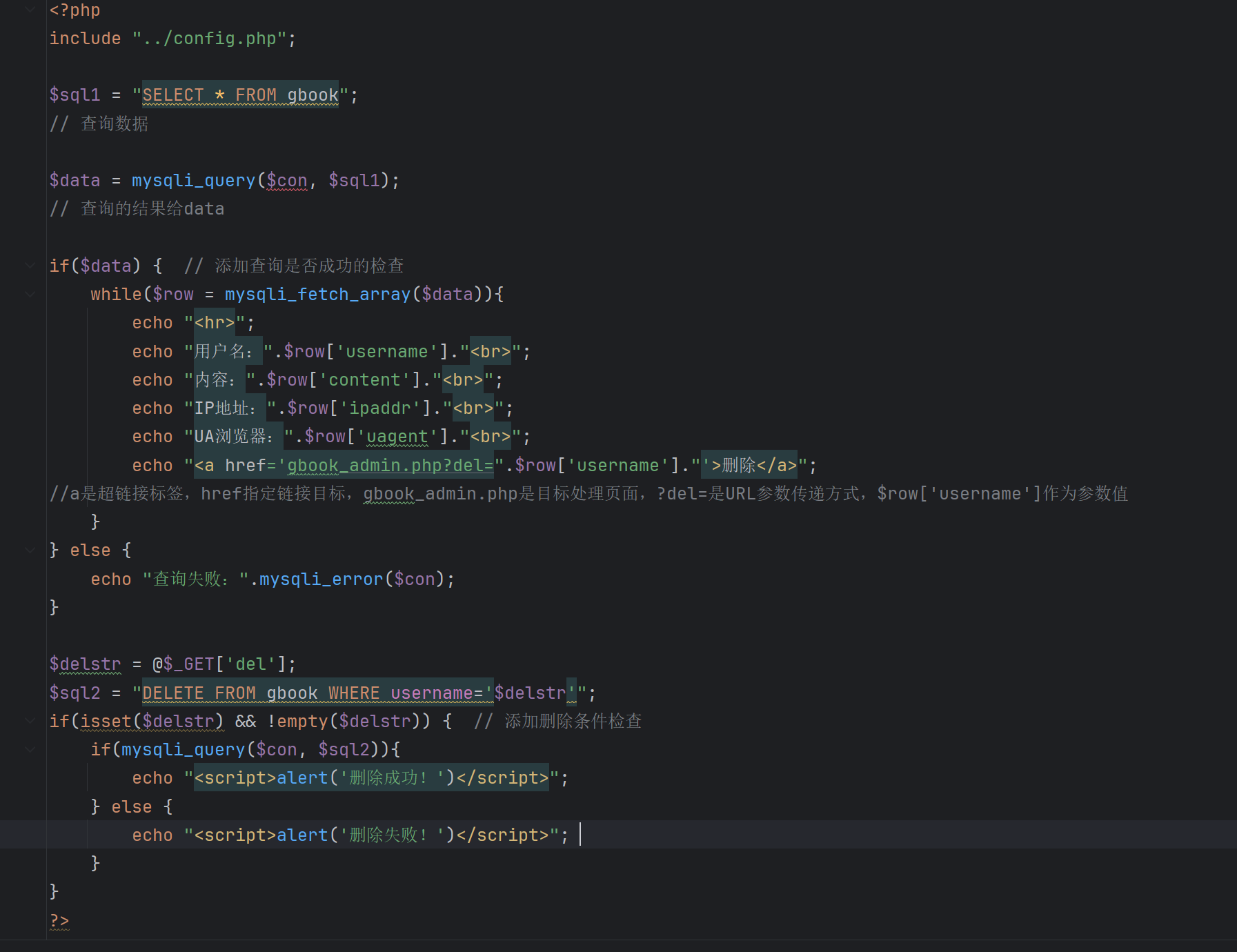
Task: Click the "mysqli_error" function name
Action: tap(321, 579)
